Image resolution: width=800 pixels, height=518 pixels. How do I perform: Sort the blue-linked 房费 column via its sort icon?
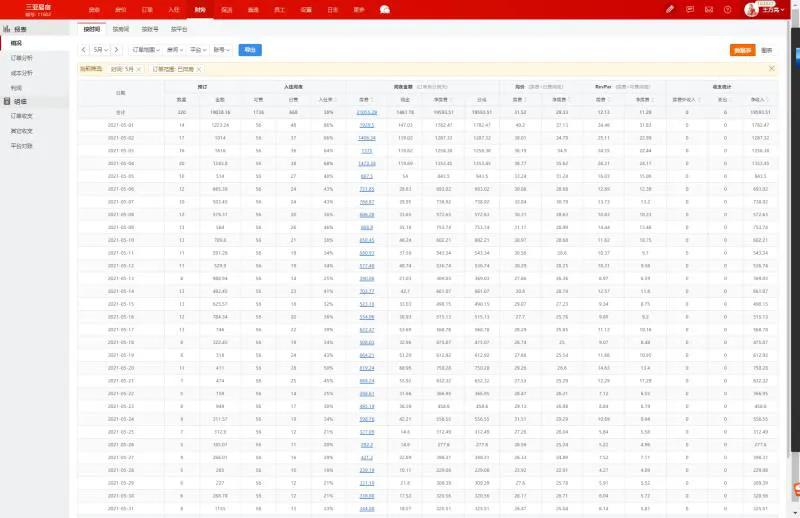(x=372, y=100)
